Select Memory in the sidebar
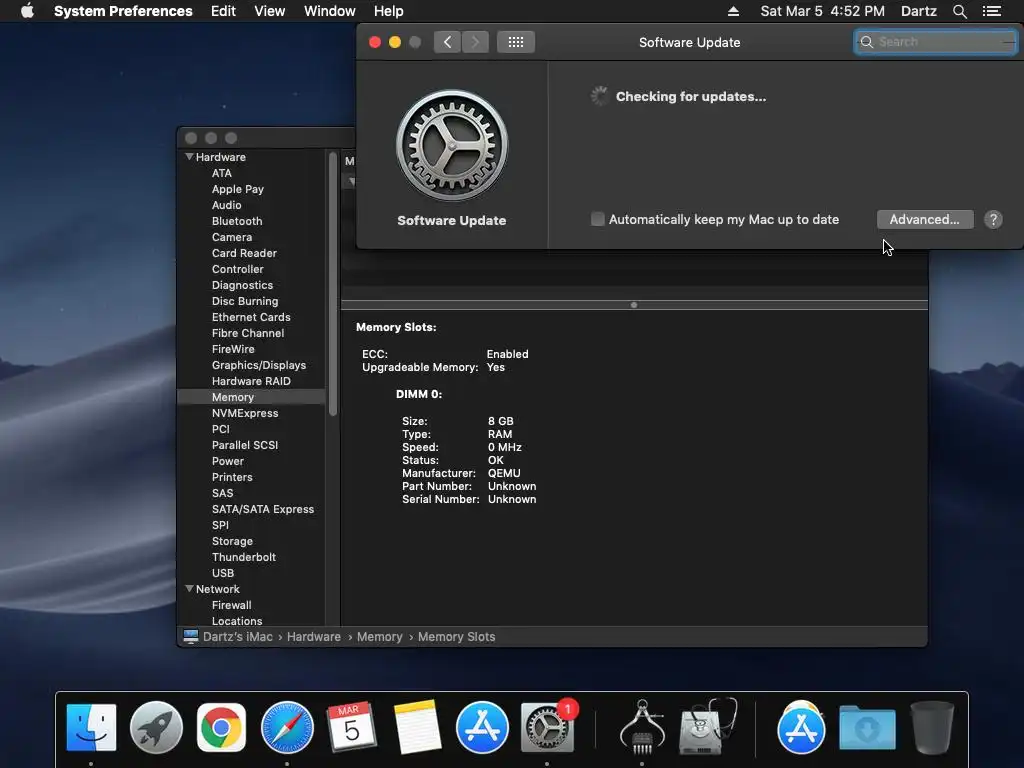 pyautogui.click(x=251, y=397)
